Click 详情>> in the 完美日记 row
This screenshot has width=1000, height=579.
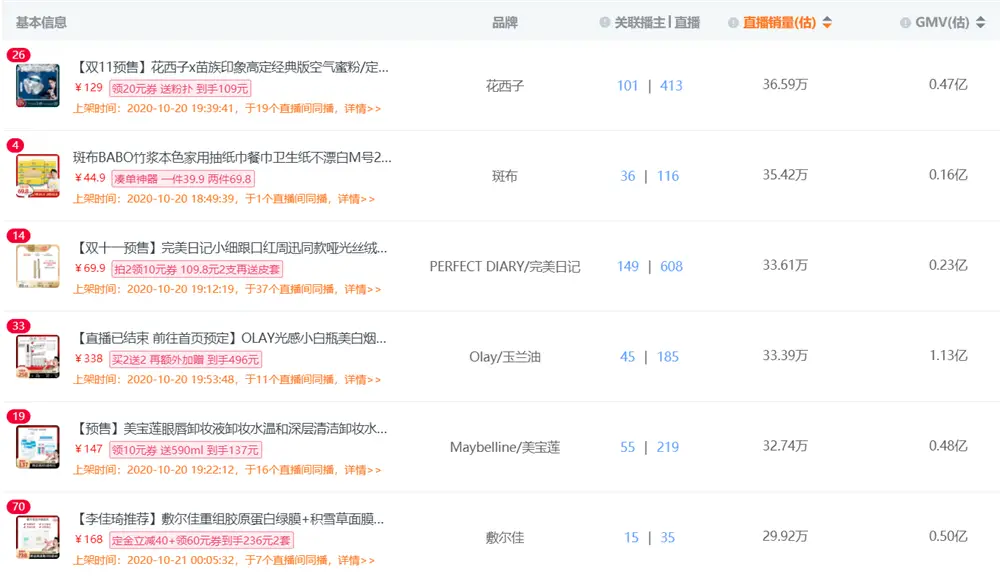362,290
